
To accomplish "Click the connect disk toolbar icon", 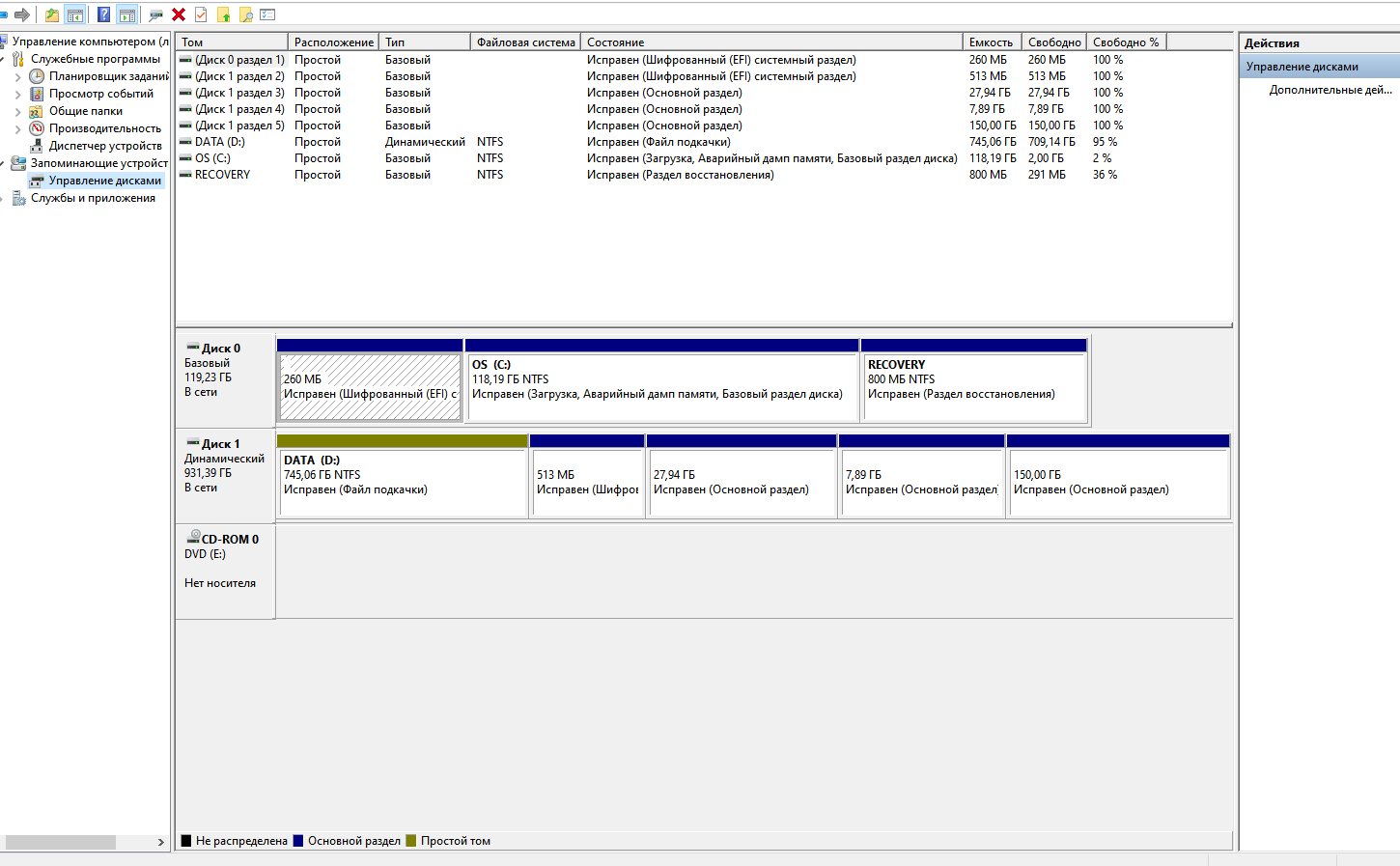I will 155,14.
